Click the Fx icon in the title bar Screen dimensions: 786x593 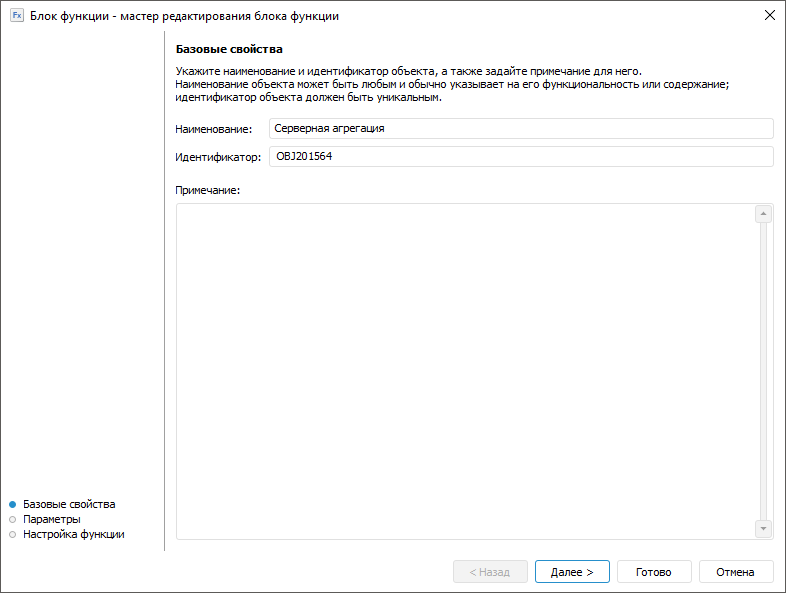tap(17, 15)
